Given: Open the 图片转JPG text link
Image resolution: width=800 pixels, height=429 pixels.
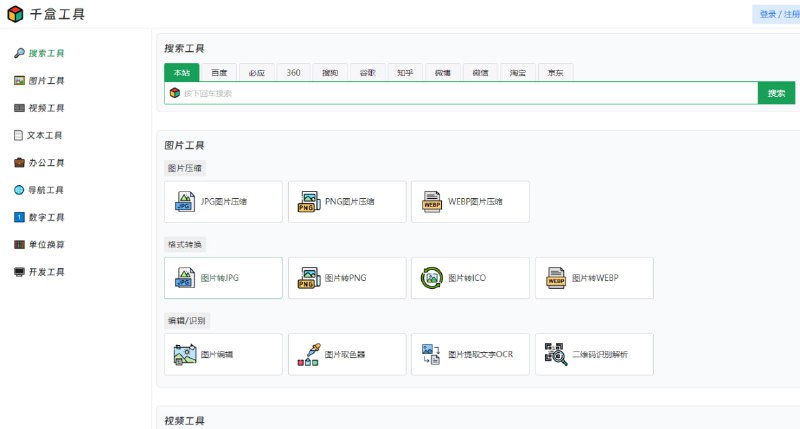Looking at the screenshot, I should [220, 278].
